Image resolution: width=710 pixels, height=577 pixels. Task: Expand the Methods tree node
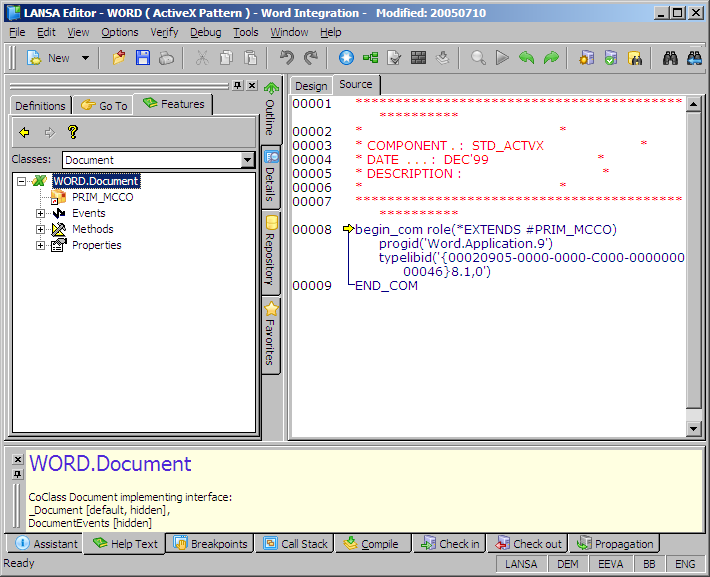pos(41,229)
